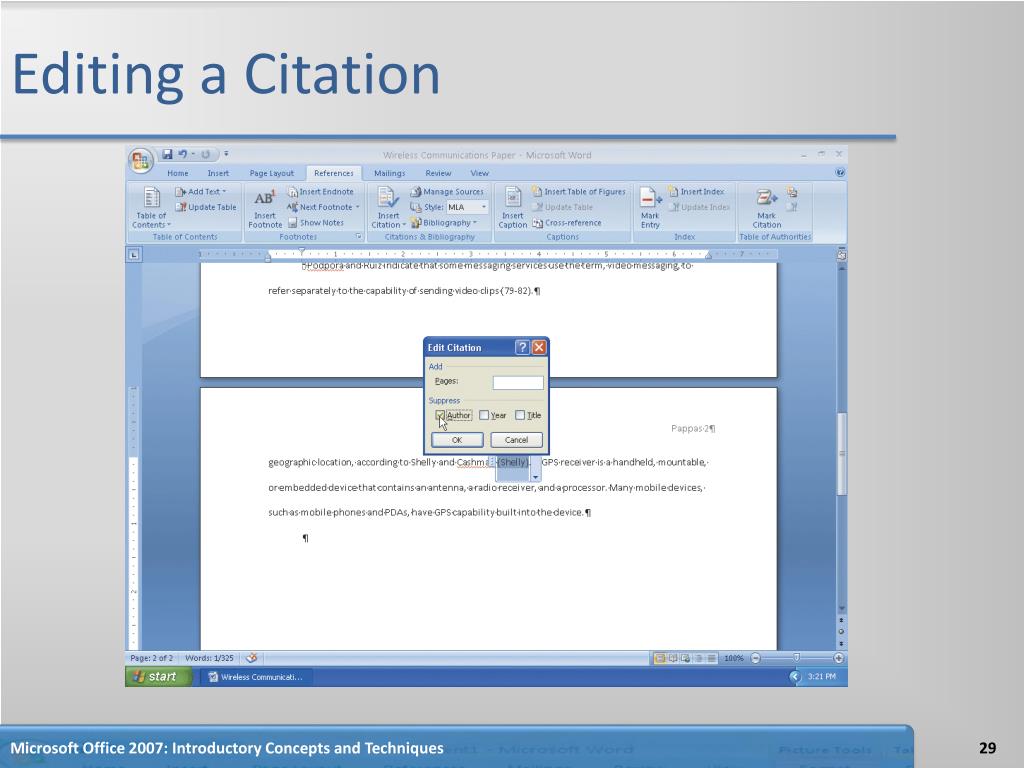Open the (Shelly) citation options arrow
Viewport: 1024px width, 768px height.
(536, 477)
